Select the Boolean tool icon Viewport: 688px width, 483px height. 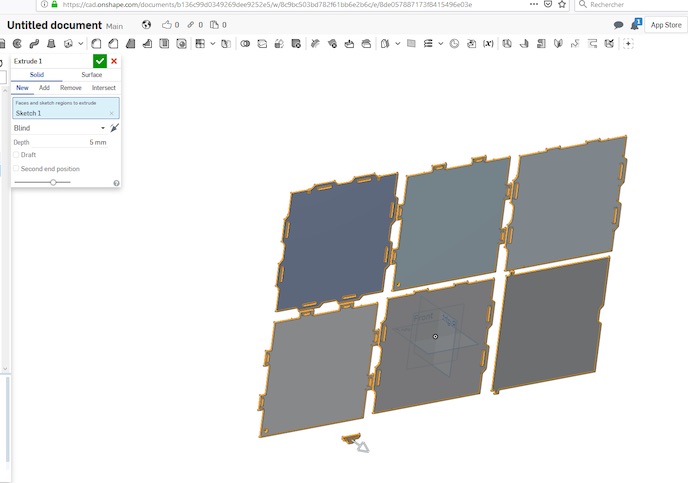pos(245,43)
